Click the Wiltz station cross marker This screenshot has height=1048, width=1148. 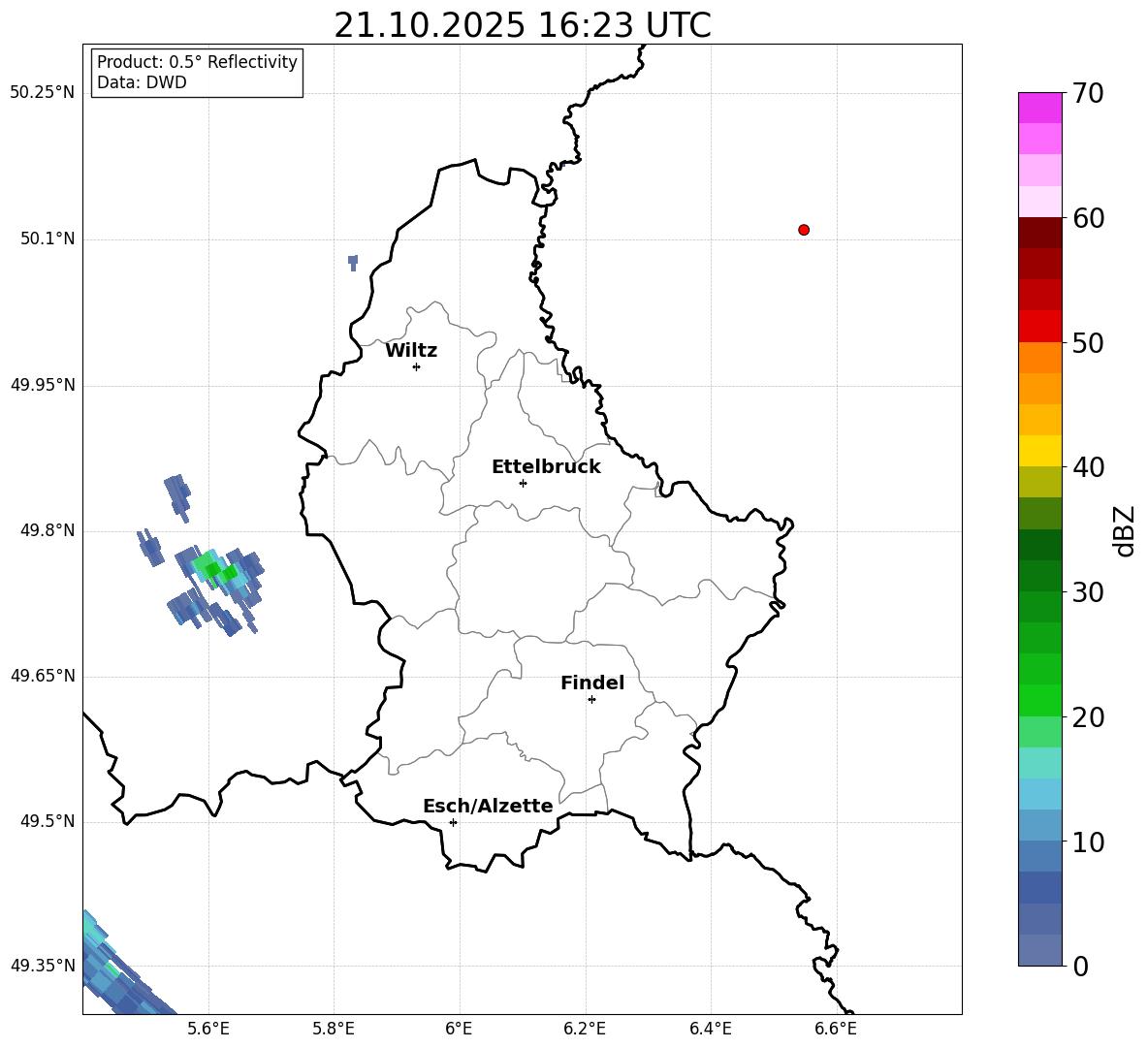click(417, 367)
